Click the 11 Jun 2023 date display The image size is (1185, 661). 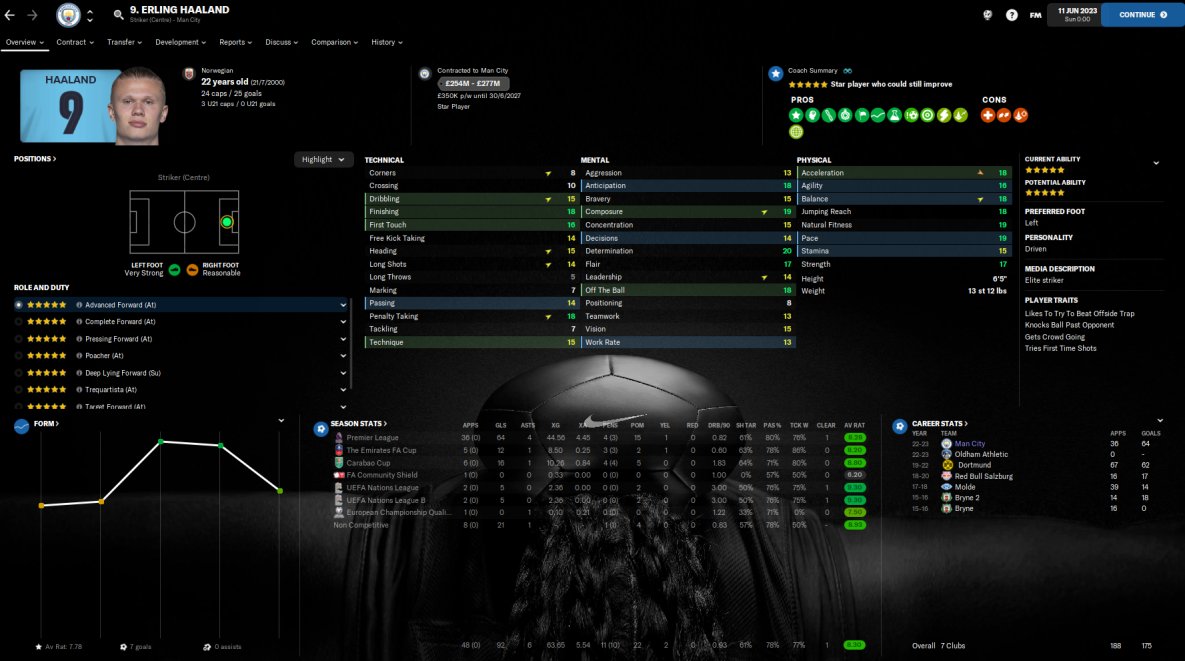click(x=1077, y=14)
